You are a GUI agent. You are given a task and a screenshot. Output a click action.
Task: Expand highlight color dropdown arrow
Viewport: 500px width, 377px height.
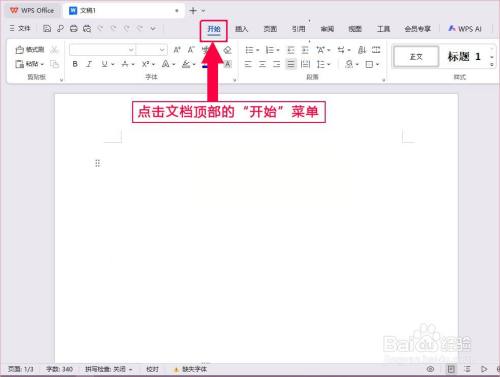(x=194, y=64)
